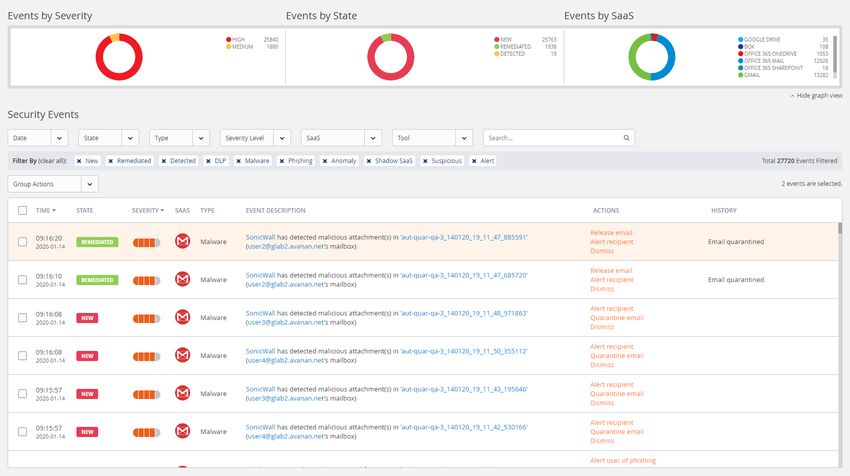This screenshot has height=476, width=850.
Task: Click REMEDIATED green state legend swatch
Action: [497, 47]
